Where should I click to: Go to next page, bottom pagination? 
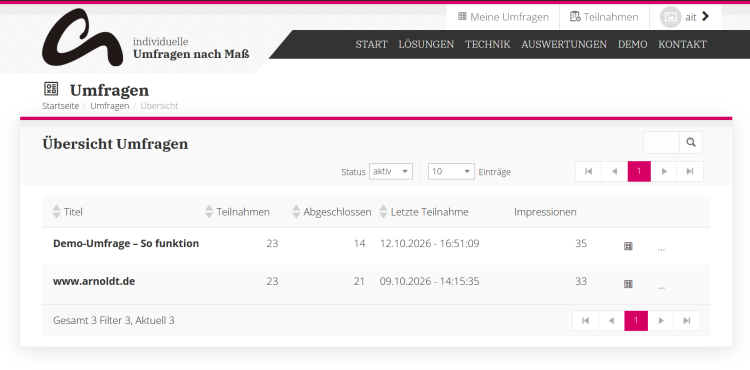661,321
